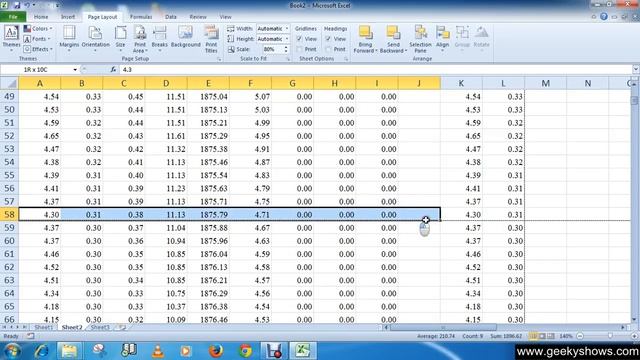This screenshot has width=640, height=360.
Task: Expand the Width scale dropdown
Action: point(287,29)
